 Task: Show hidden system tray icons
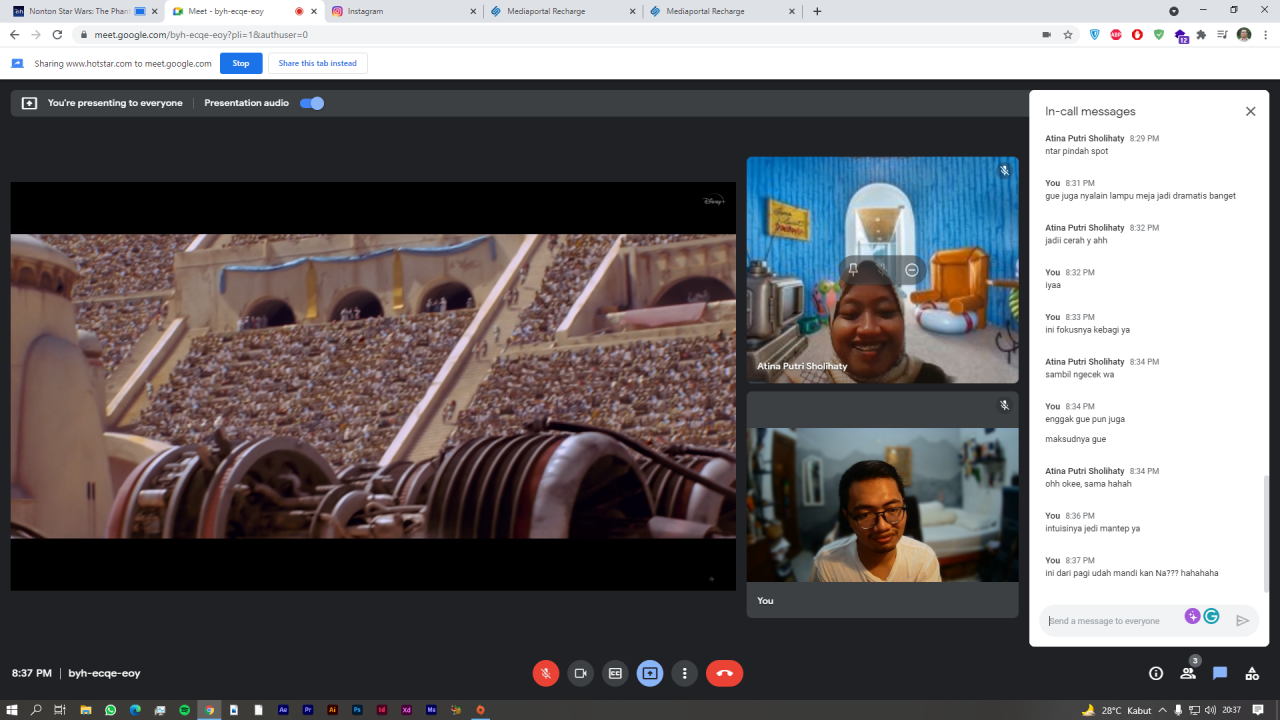point(1162,710)
